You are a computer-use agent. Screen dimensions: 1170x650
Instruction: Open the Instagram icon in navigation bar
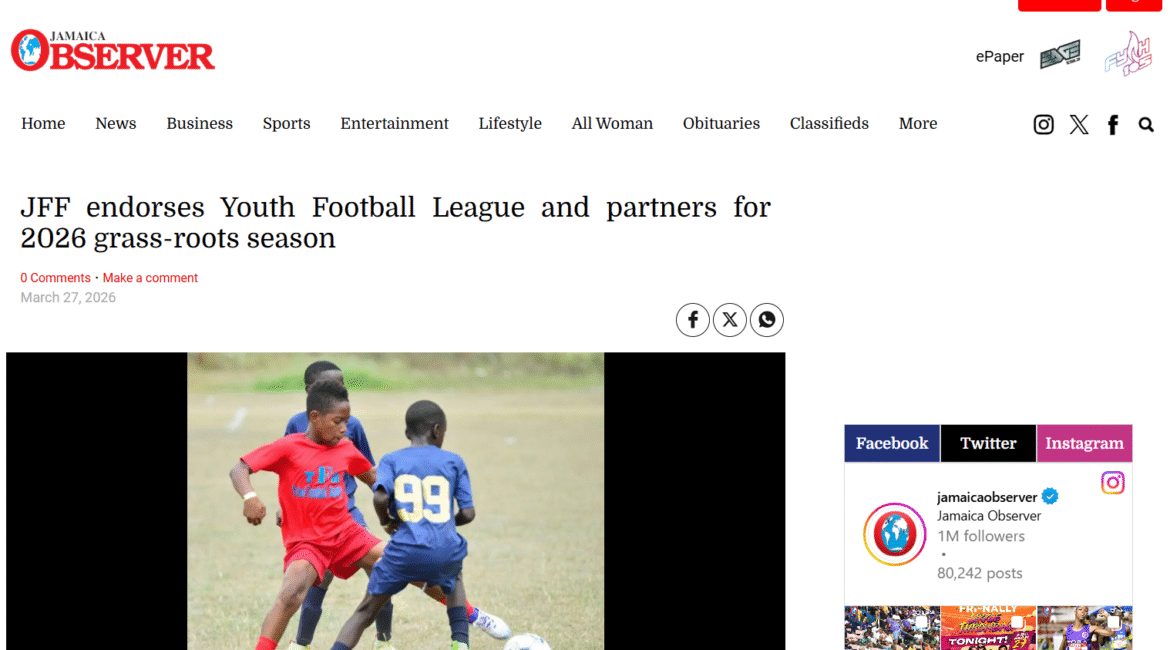pyautogui.click(x=1043, y=124)
